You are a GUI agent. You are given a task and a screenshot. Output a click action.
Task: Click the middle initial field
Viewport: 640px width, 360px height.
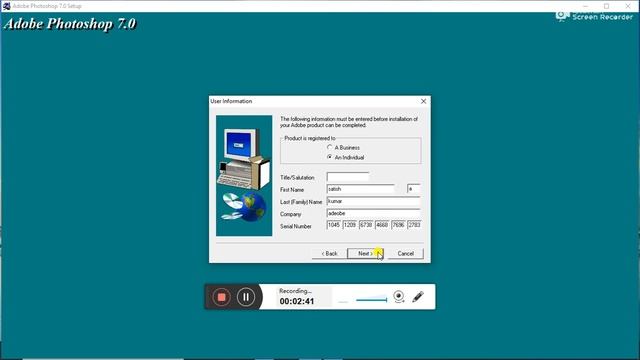pyautogui.click(x=413, y=189)
